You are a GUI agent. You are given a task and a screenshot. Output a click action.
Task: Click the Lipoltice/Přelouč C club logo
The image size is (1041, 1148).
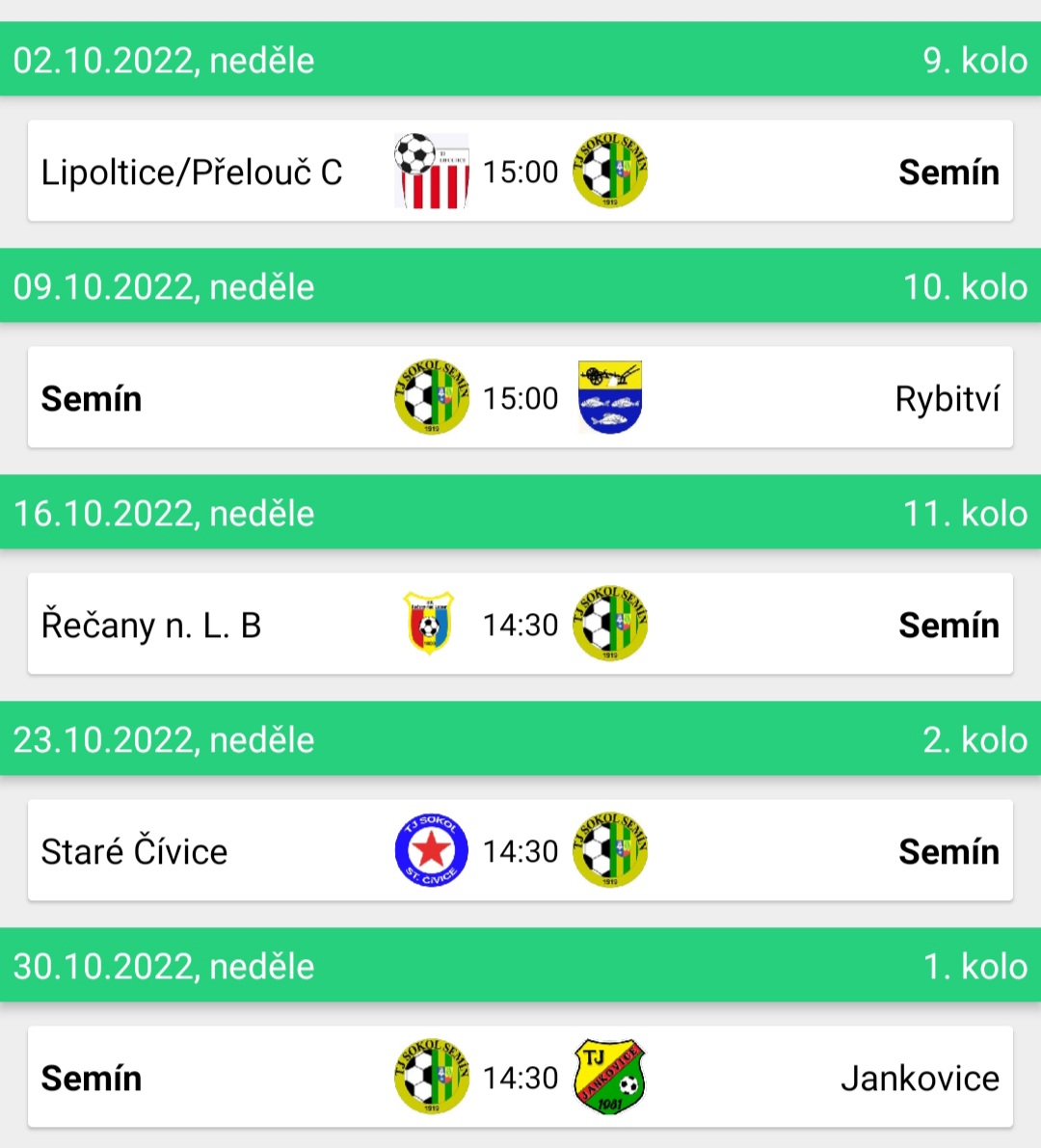431,171
